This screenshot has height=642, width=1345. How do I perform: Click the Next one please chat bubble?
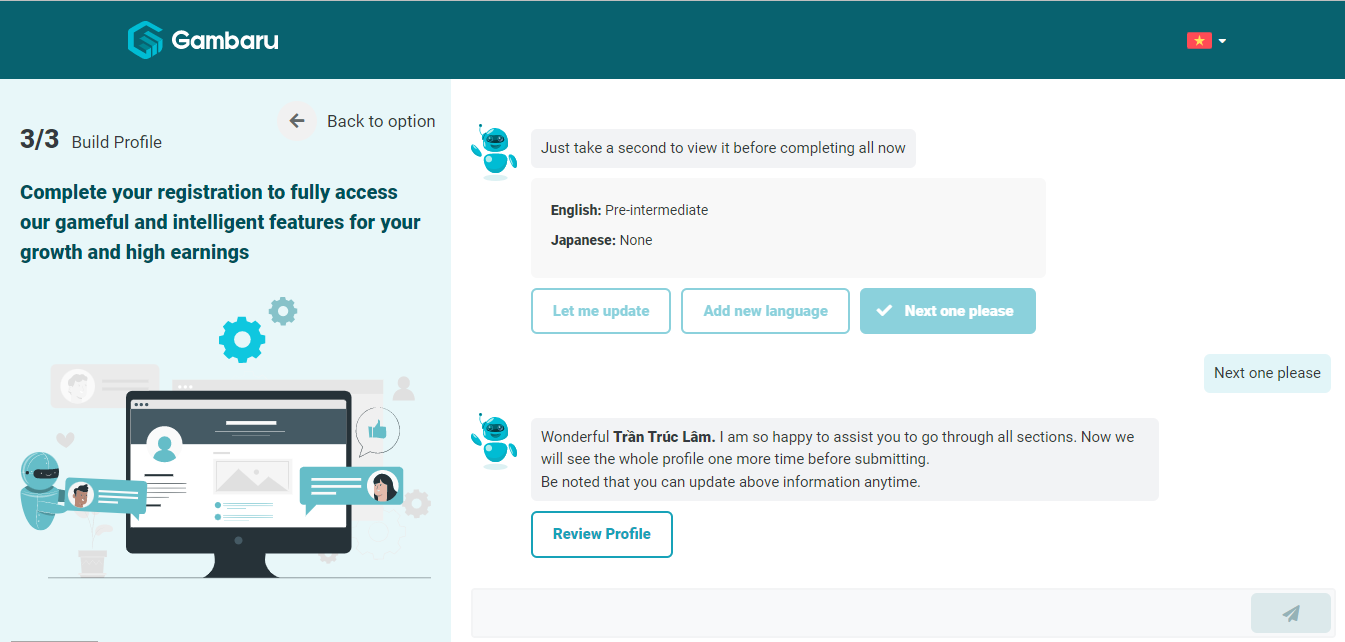coord(1267,372)
